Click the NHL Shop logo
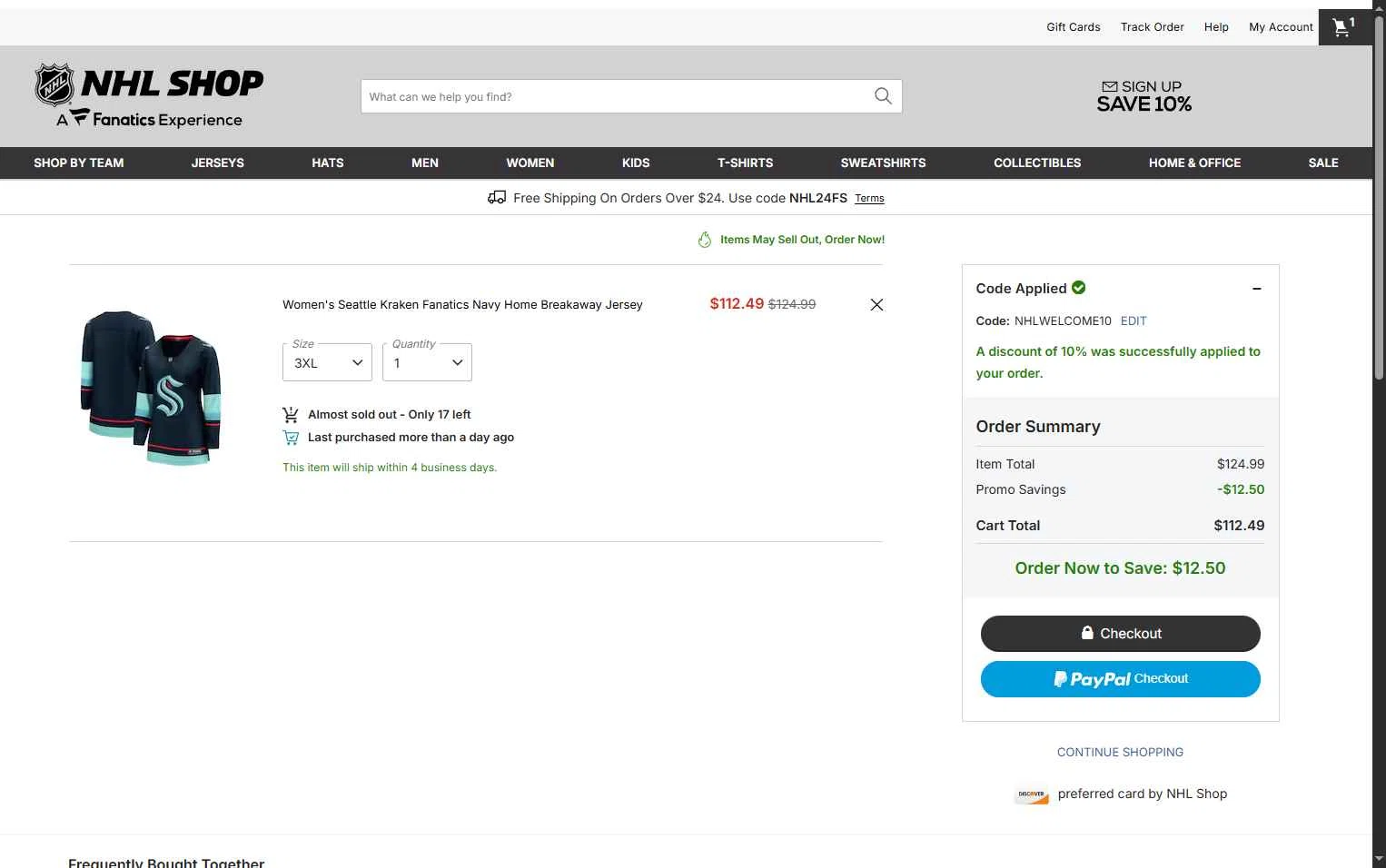The height and width of the screenshot is (868, 1386). click(149, 95)
